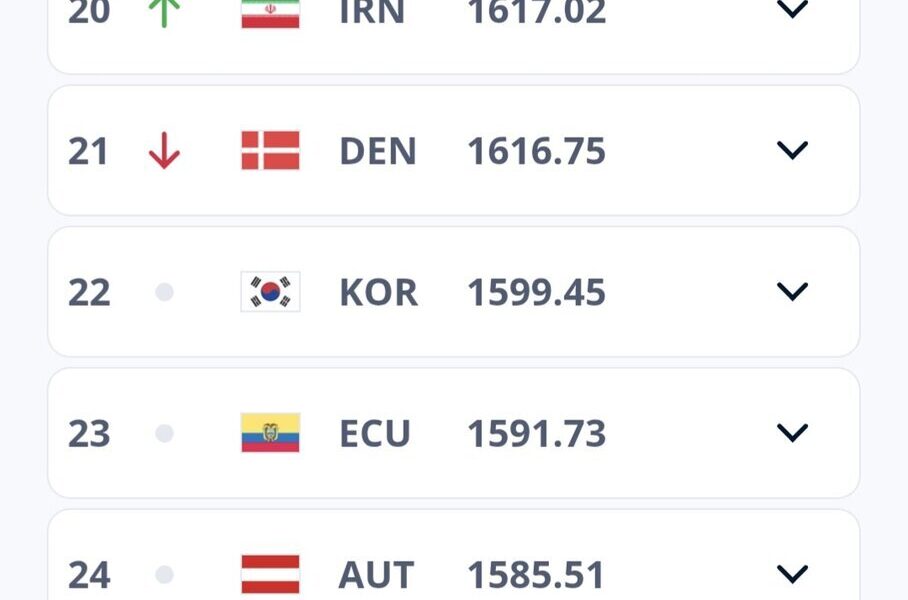This screenshot has width=908, height=600.
Task: Expand the DEN ranking details
Action: pos(792,151)
